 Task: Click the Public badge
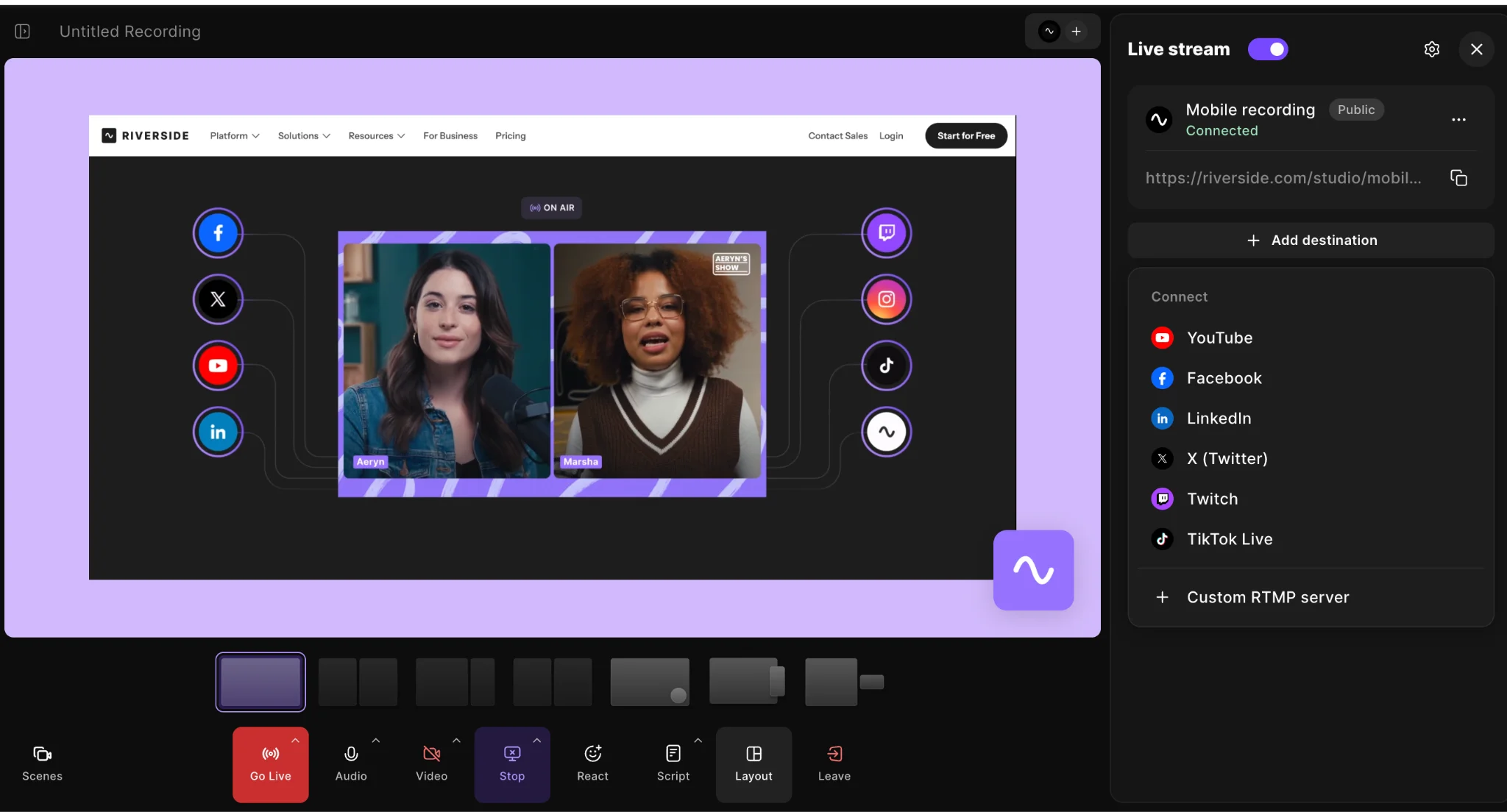1355,110
